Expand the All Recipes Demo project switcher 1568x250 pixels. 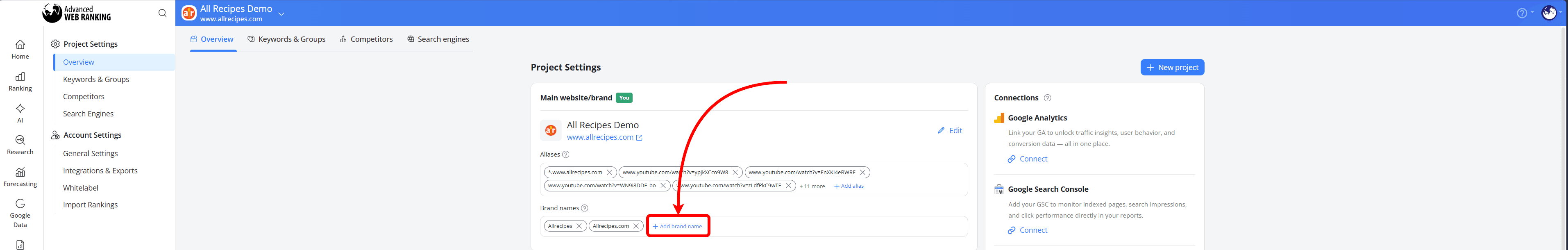tap(281, 14)
